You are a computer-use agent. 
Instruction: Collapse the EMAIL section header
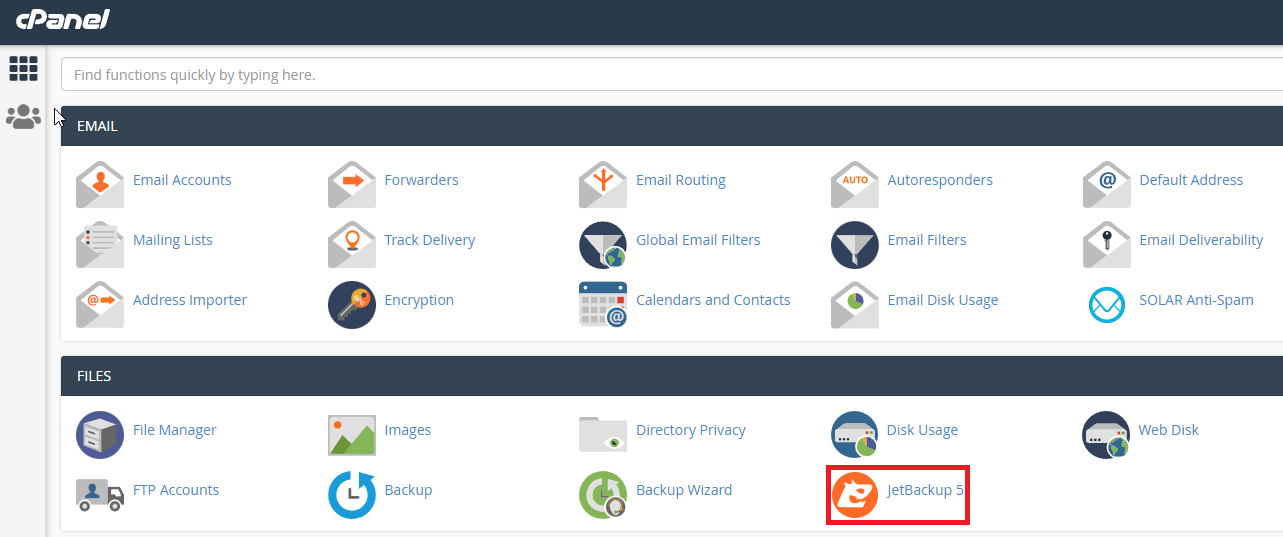click(670, 127)
